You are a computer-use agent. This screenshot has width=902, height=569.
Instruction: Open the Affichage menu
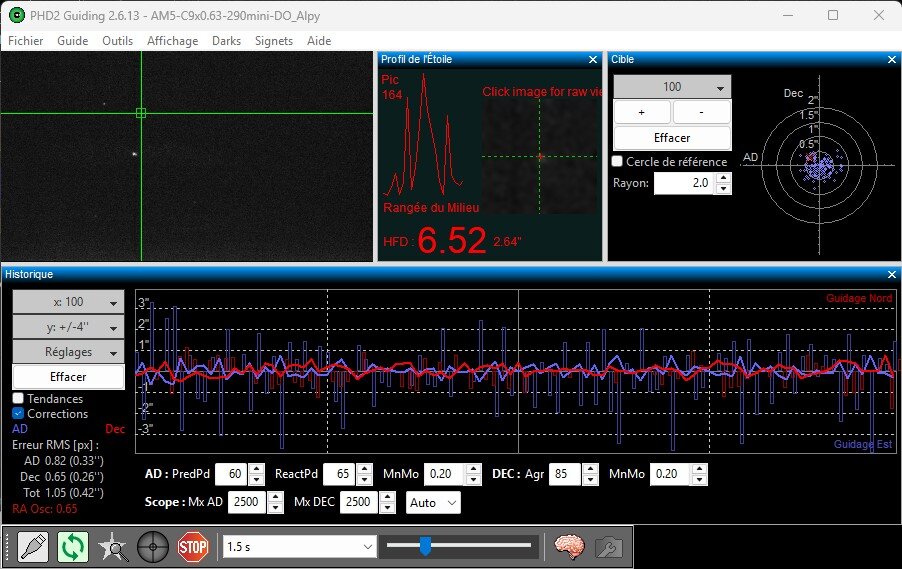[173, 41]
